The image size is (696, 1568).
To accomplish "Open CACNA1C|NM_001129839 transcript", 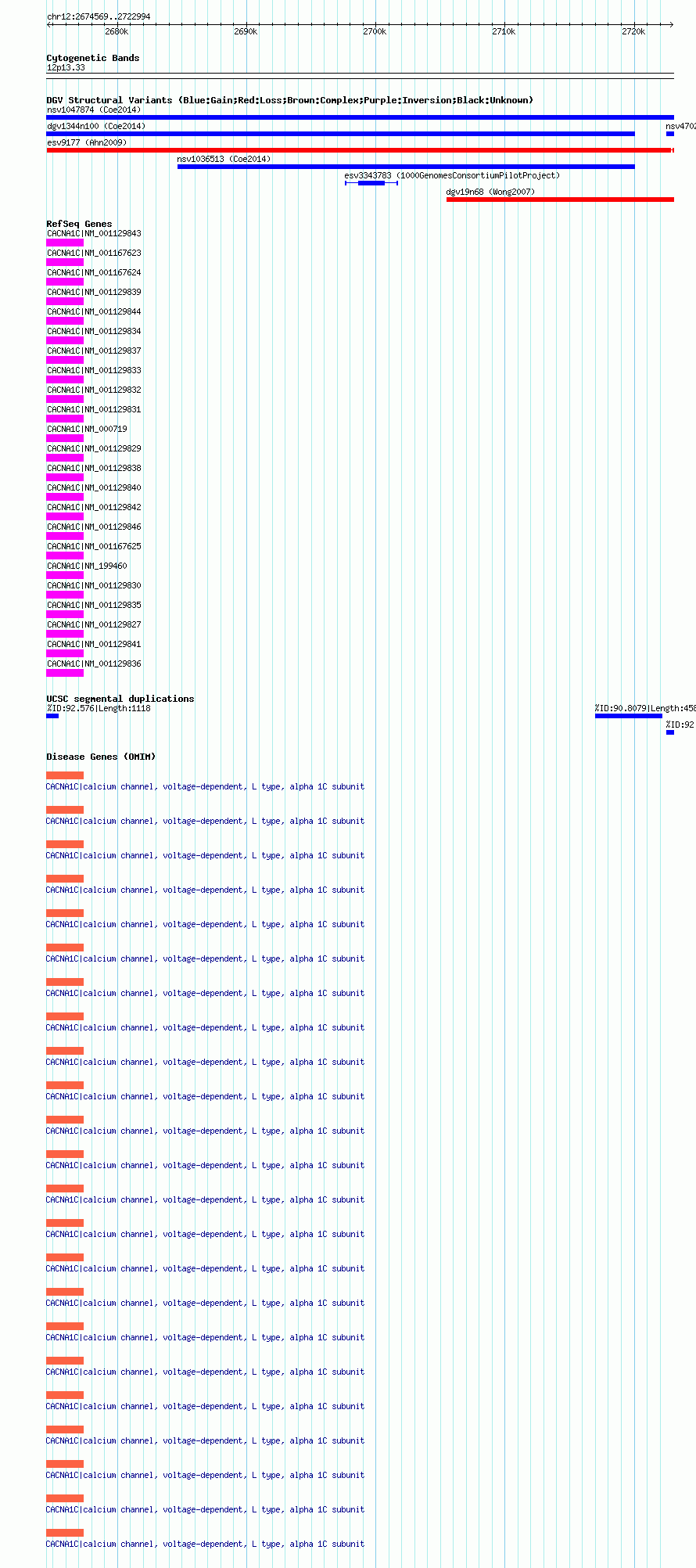I will coord(94,292).
